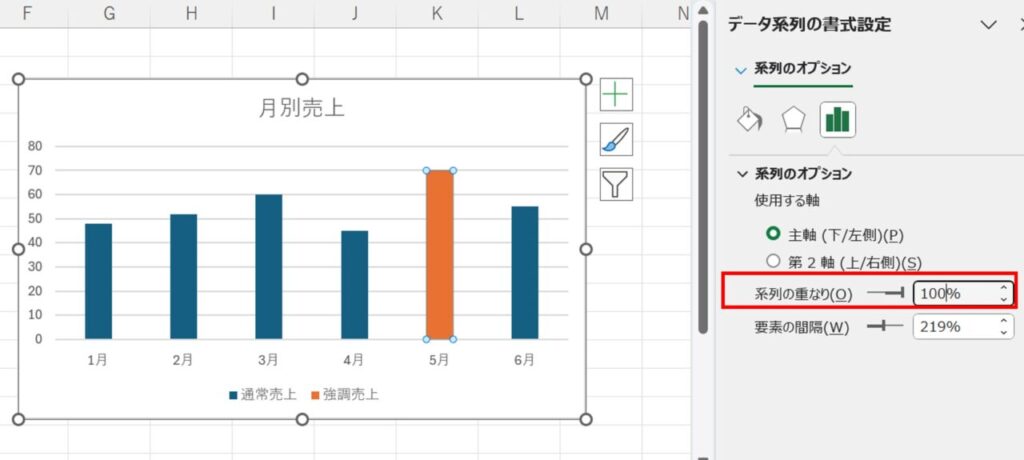
Task: Open the task pane options chevron
Action: coord(989,25)
